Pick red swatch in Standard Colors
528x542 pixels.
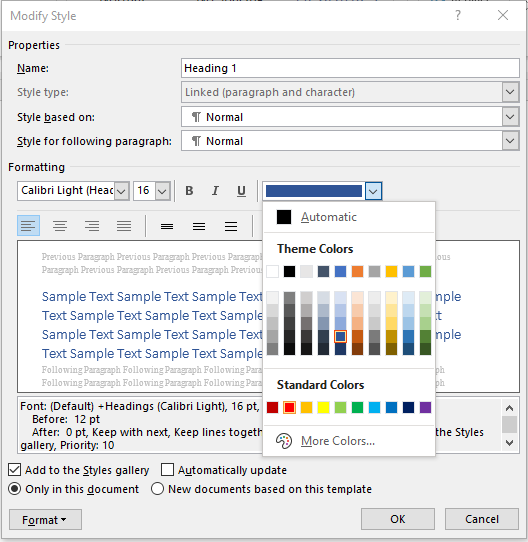click(x=289, y=408)
